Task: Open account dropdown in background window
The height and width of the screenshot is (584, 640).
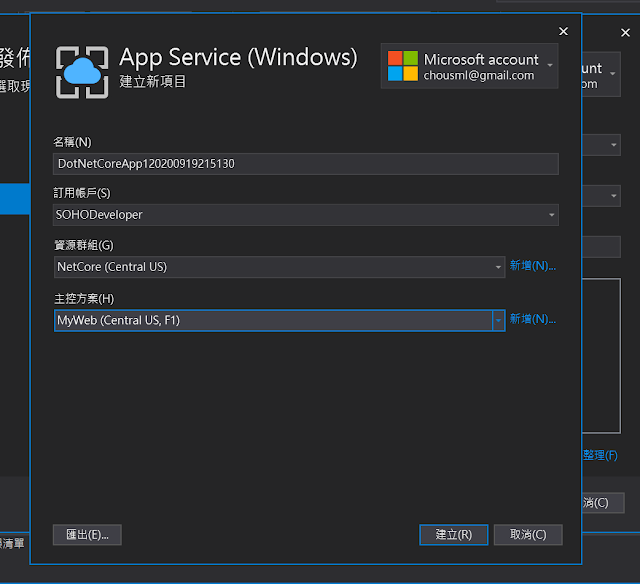Action: pyautogui.click(x=613, y=74)
